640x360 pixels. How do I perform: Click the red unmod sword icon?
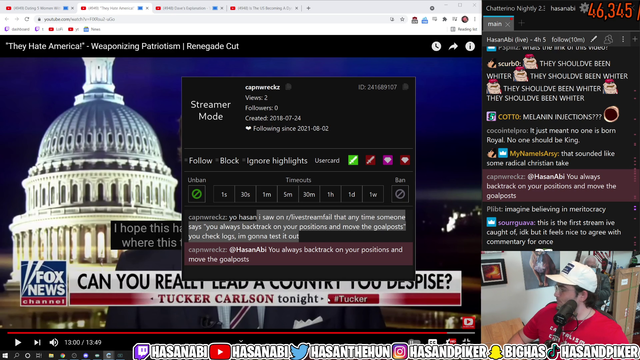[370, 160]
